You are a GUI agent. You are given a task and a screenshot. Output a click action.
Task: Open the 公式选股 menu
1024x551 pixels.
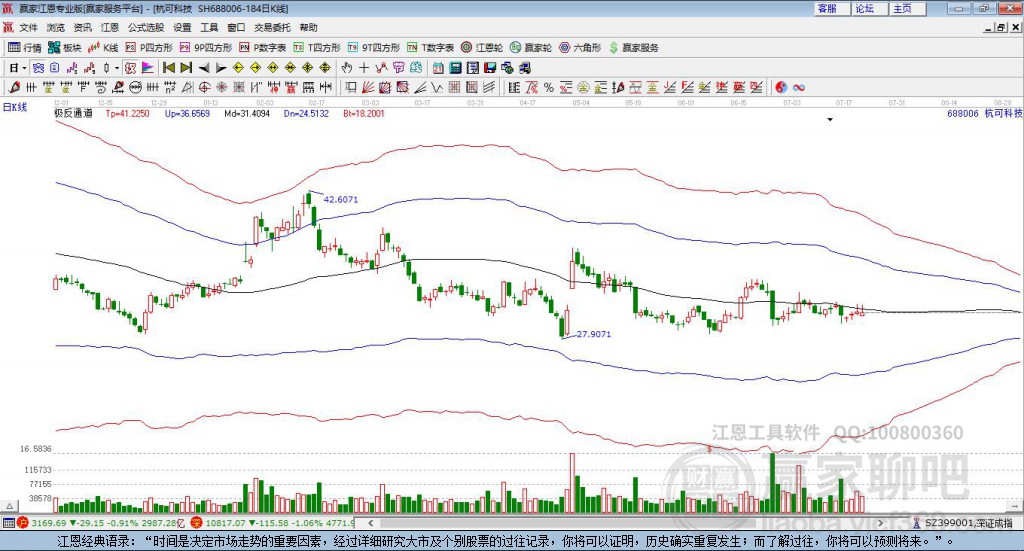[x=146, y=27]
